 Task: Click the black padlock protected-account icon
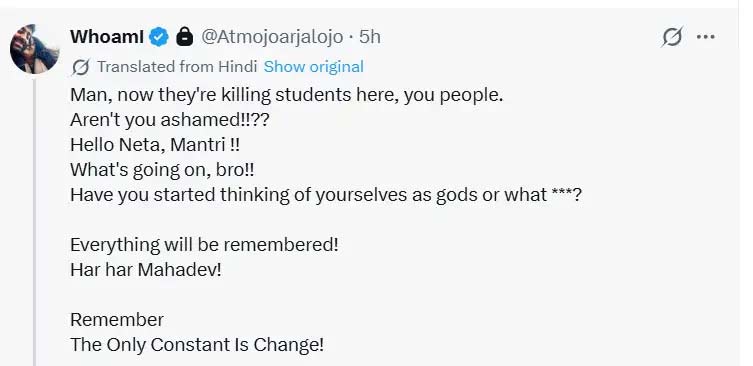coord(185,37)
